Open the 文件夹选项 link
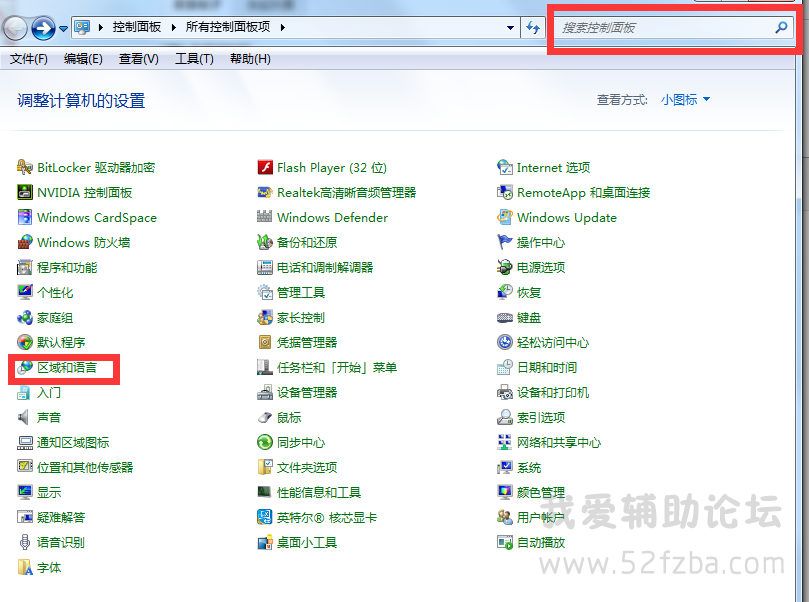Screen dimensions: 809x602 (307, 467)
